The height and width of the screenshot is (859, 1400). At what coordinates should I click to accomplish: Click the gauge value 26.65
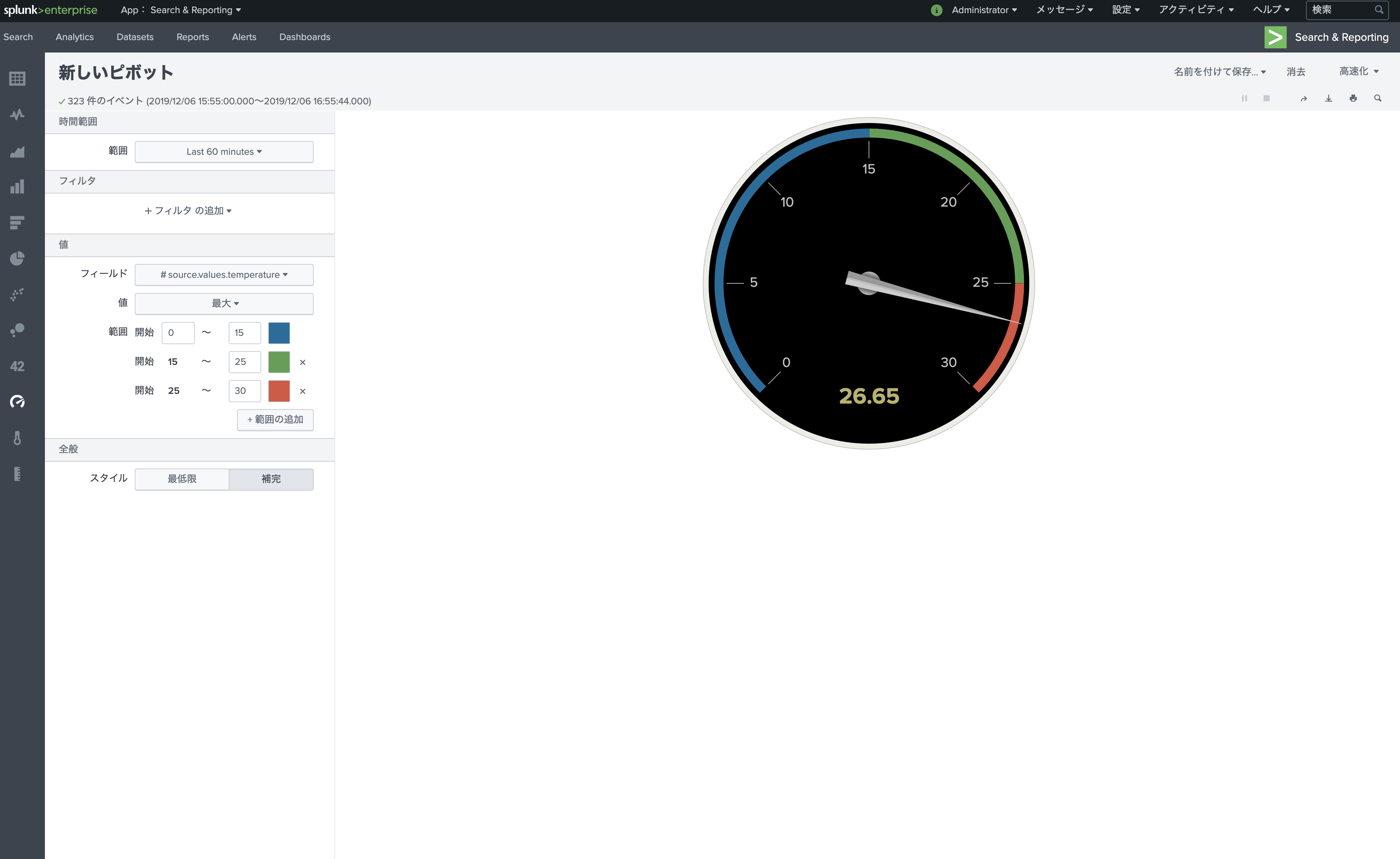pyautogui.click(x=869, y=397)
